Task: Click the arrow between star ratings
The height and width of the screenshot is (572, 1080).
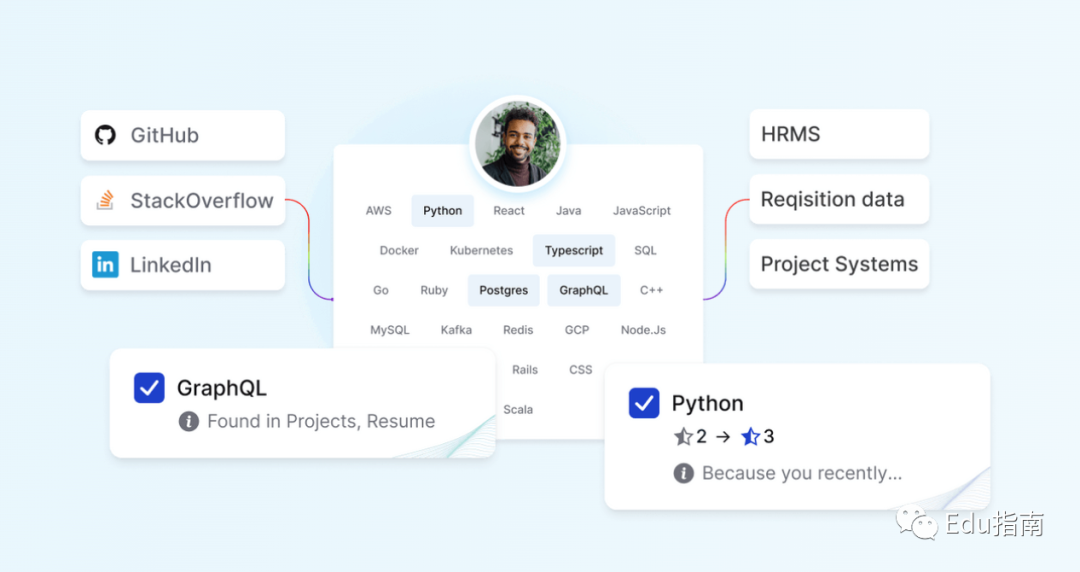Action: (723, 437)
